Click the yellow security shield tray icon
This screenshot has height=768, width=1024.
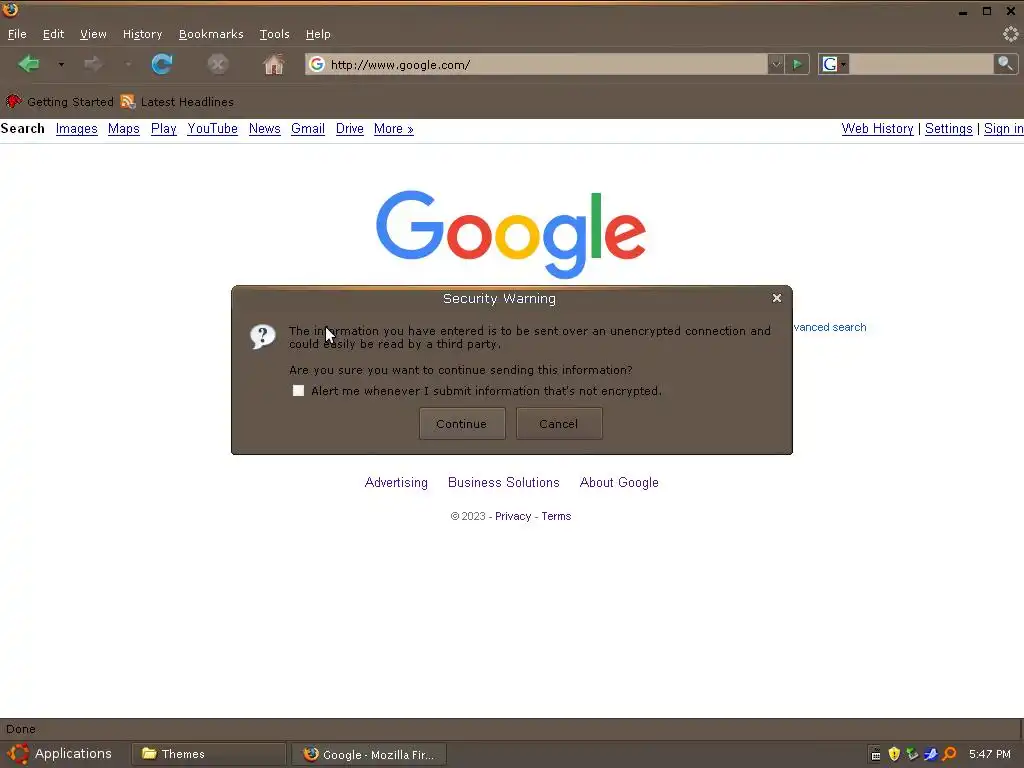[894, 754]
